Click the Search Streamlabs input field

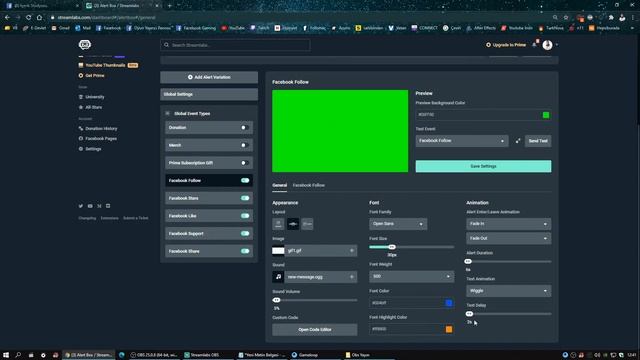[x=235, y=45]
